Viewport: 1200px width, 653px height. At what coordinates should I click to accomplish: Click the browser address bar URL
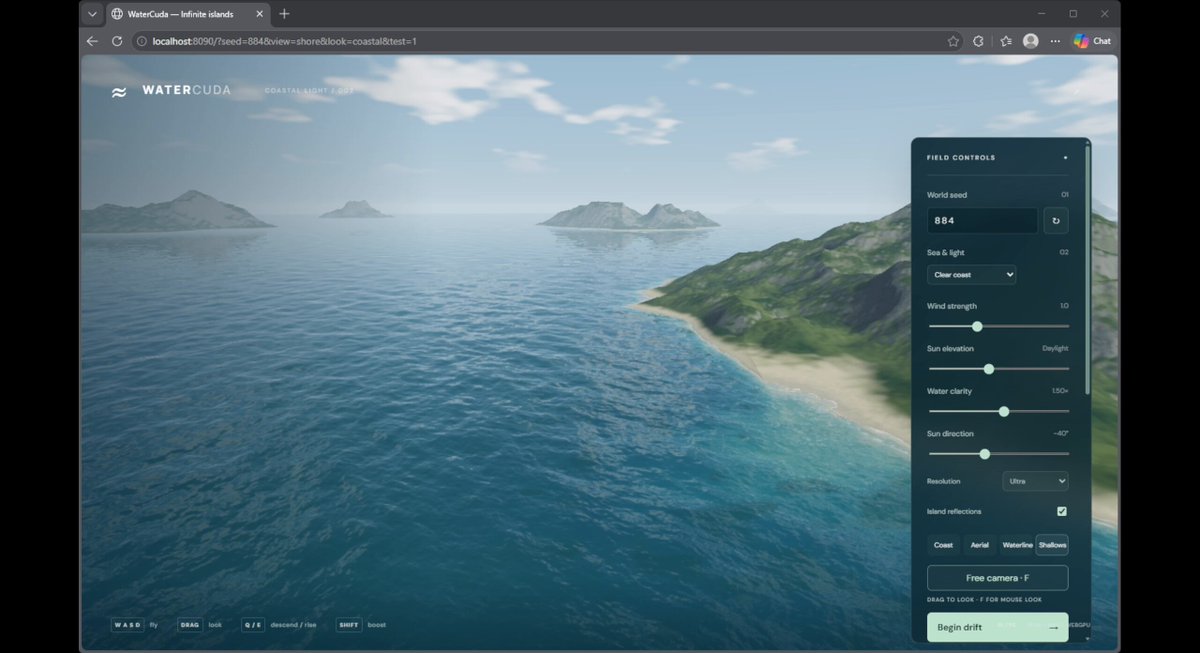coord(284,41)
